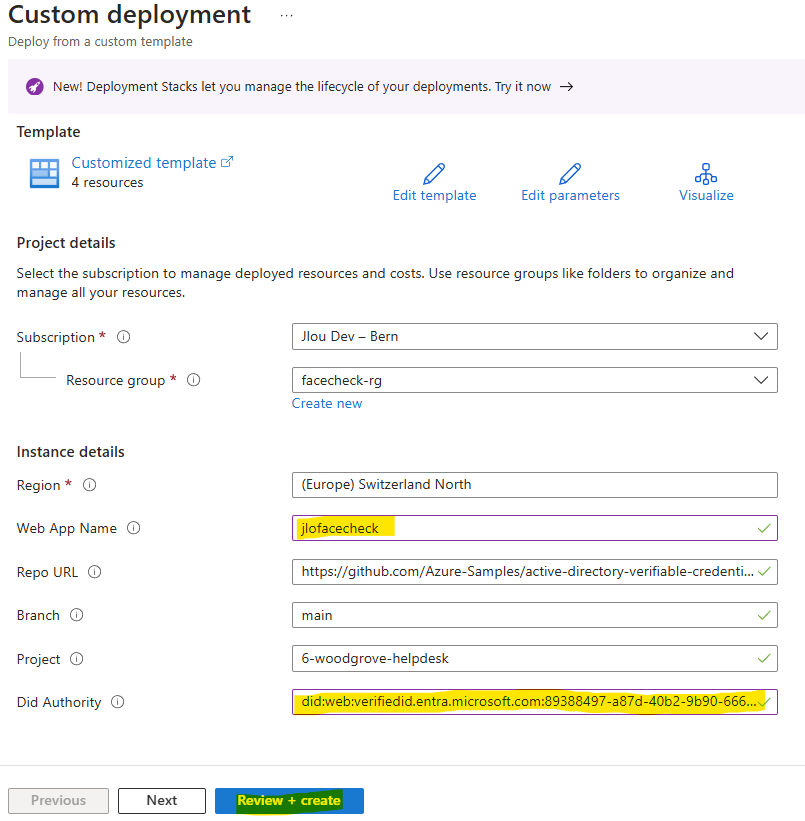Click the "Template" section heading

click(48, 132)
